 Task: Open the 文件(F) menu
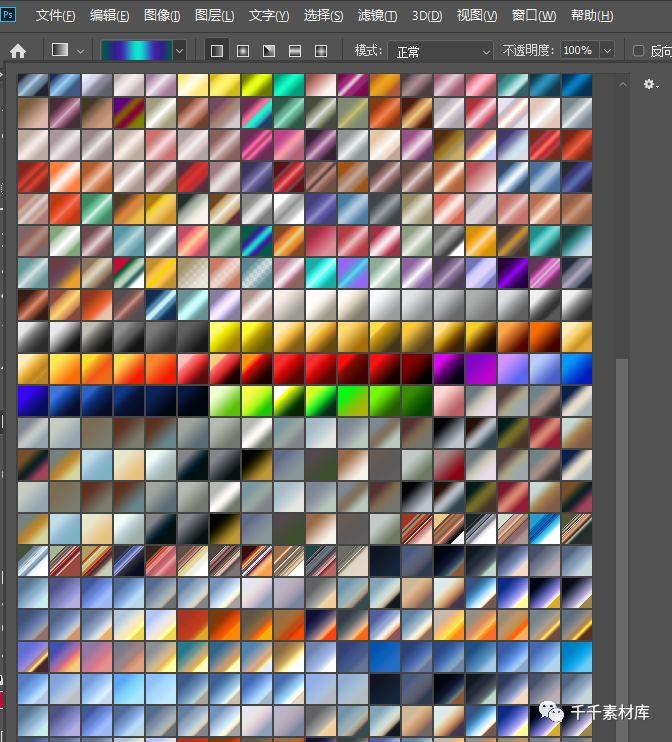(x=55, y=16)
